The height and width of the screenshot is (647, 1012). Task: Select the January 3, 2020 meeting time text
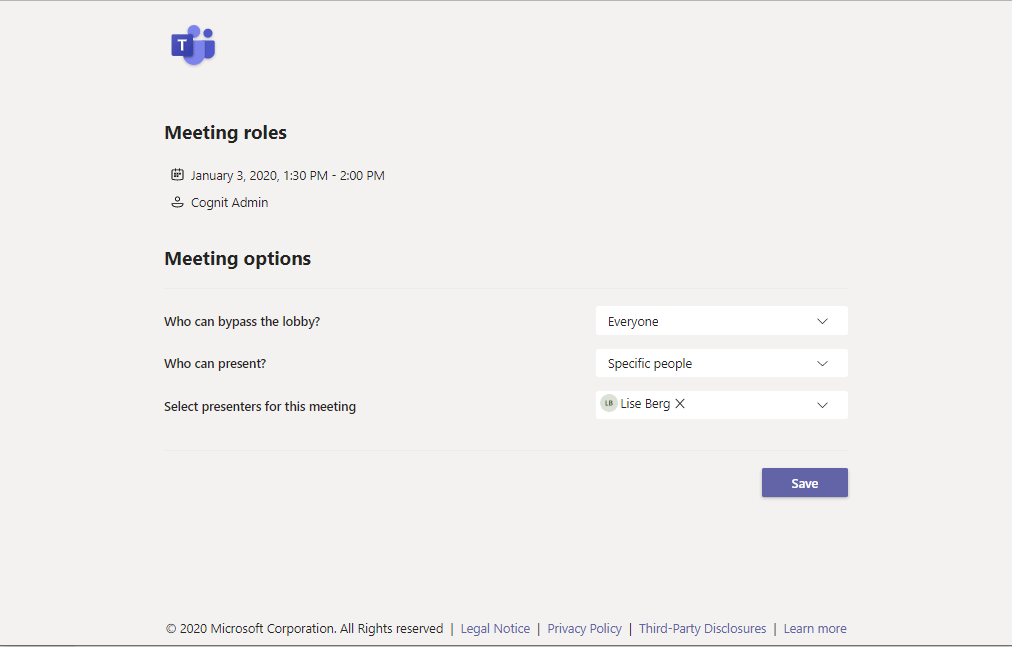point(287,176)
